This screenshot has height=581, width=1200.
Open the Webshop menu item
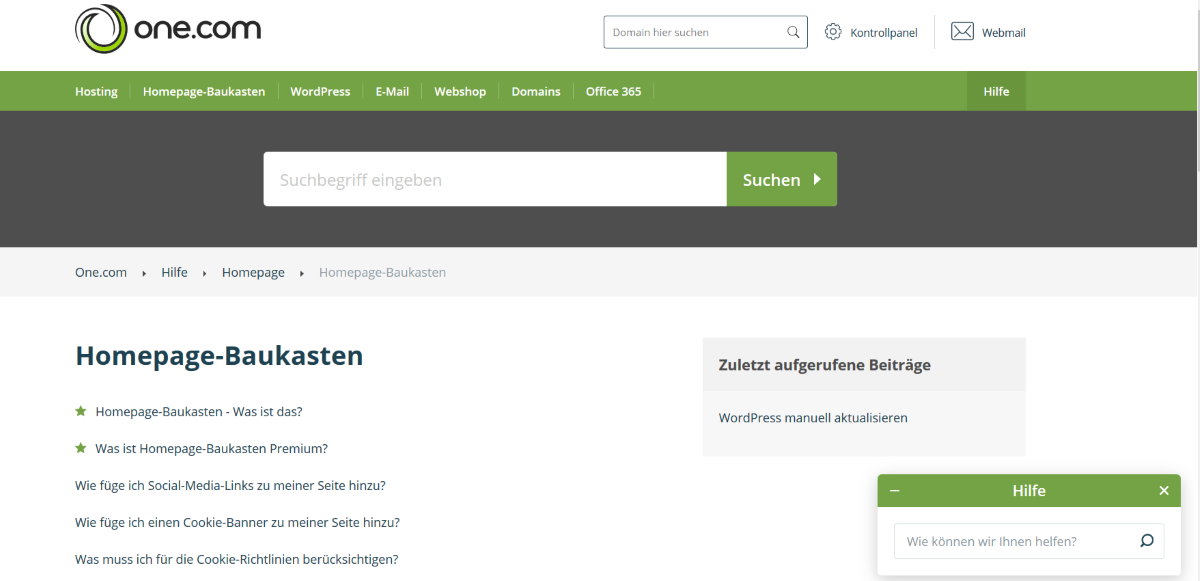tap(460, 91)
